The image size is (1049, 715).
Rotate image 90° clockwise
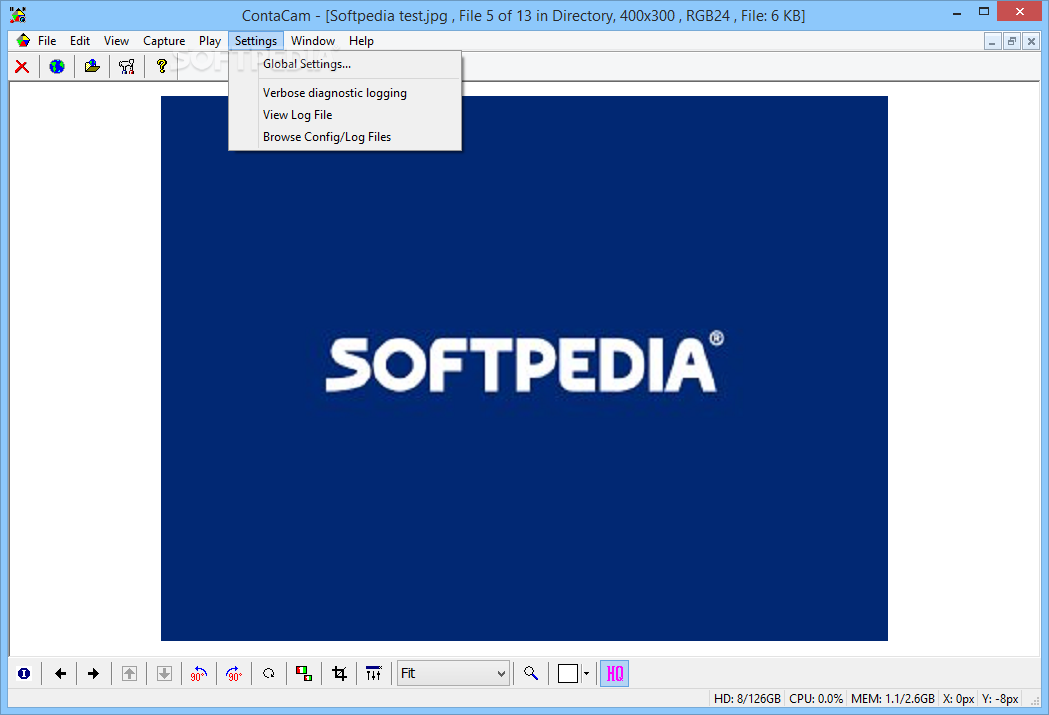tap(234, 674)
